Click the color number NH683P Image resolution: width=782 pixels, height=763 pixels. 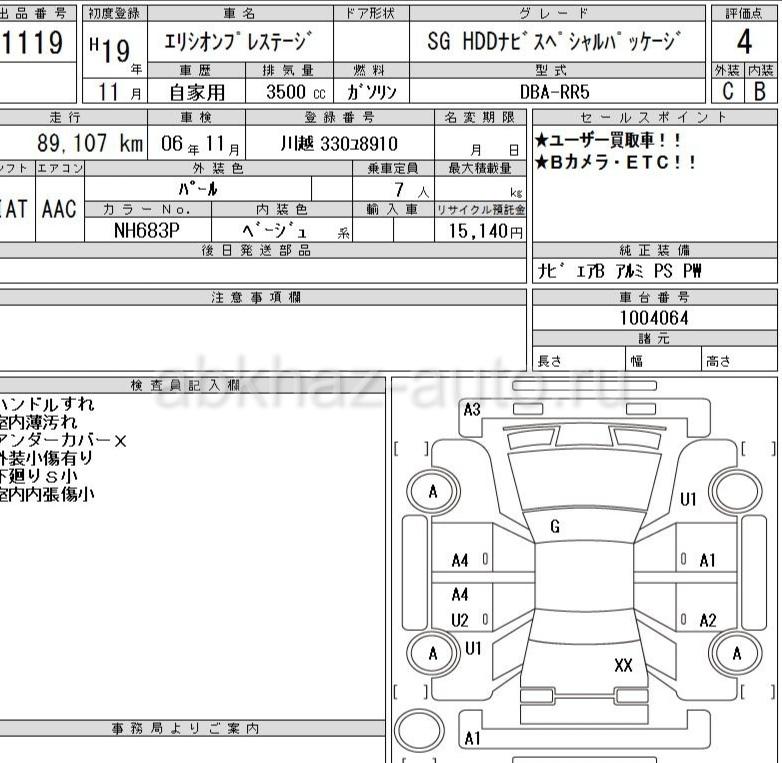(147, 231)
